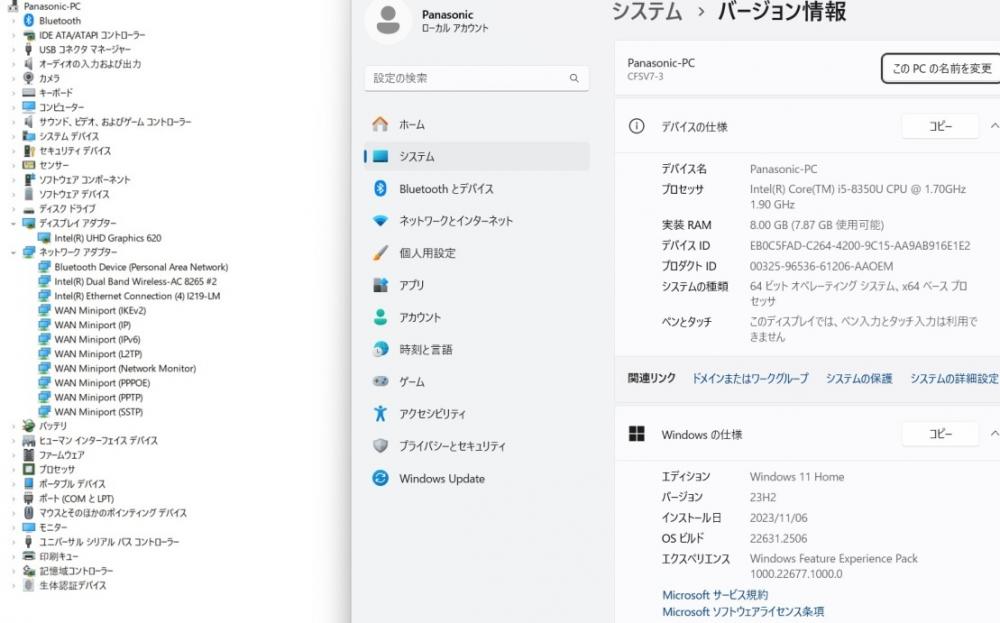
Task: Click the 設定の検索 search field
Action: (476, 78)
